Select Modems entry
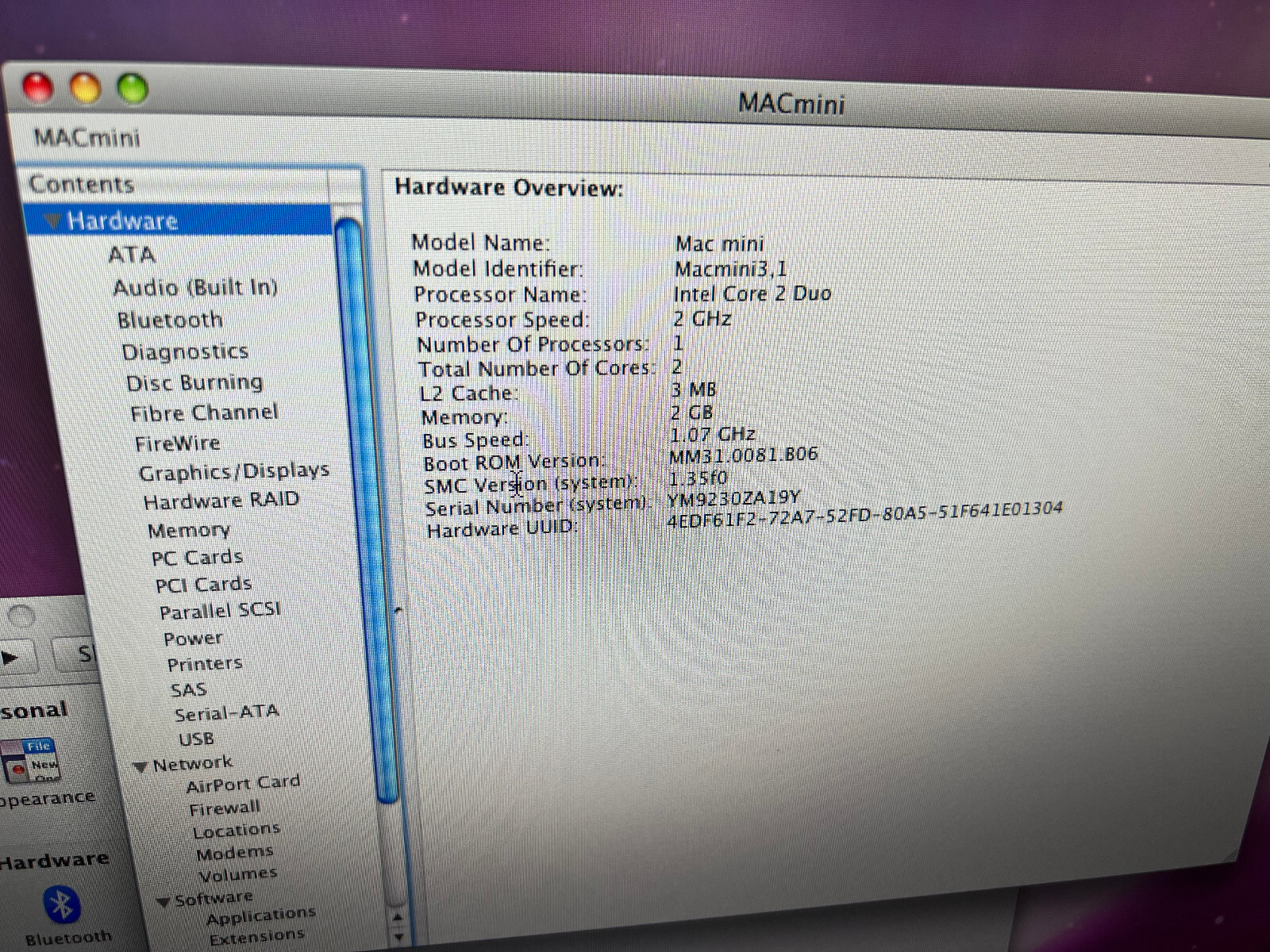Image resolution: width=1270 pixels, height=952 pixels. pos(235,853)
